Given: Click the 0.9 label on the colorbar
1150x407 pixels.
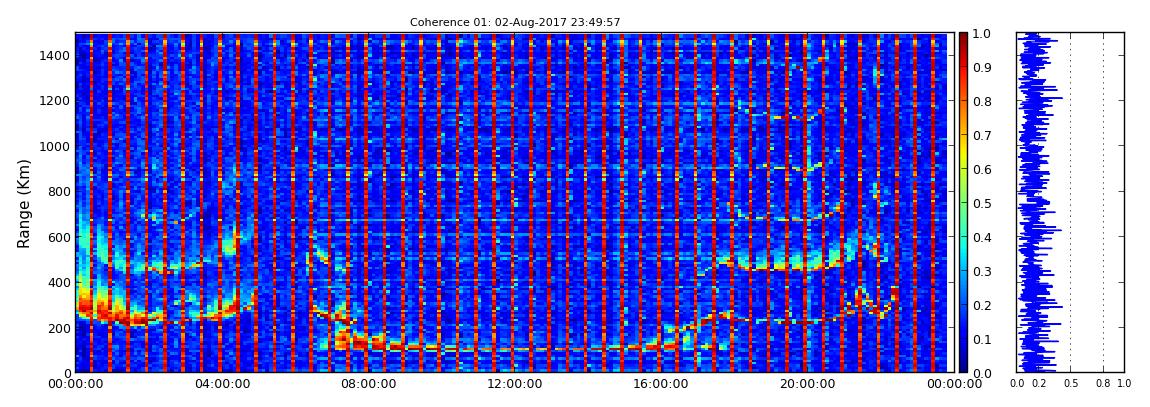Looking at the screenshot, I should (x=981, y=67).
